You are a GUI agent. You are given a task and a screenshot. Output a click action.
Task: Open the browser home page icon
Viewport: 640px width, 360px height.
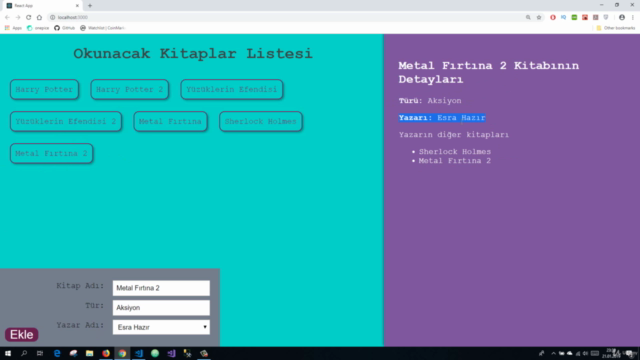click(x=39, y=18)
